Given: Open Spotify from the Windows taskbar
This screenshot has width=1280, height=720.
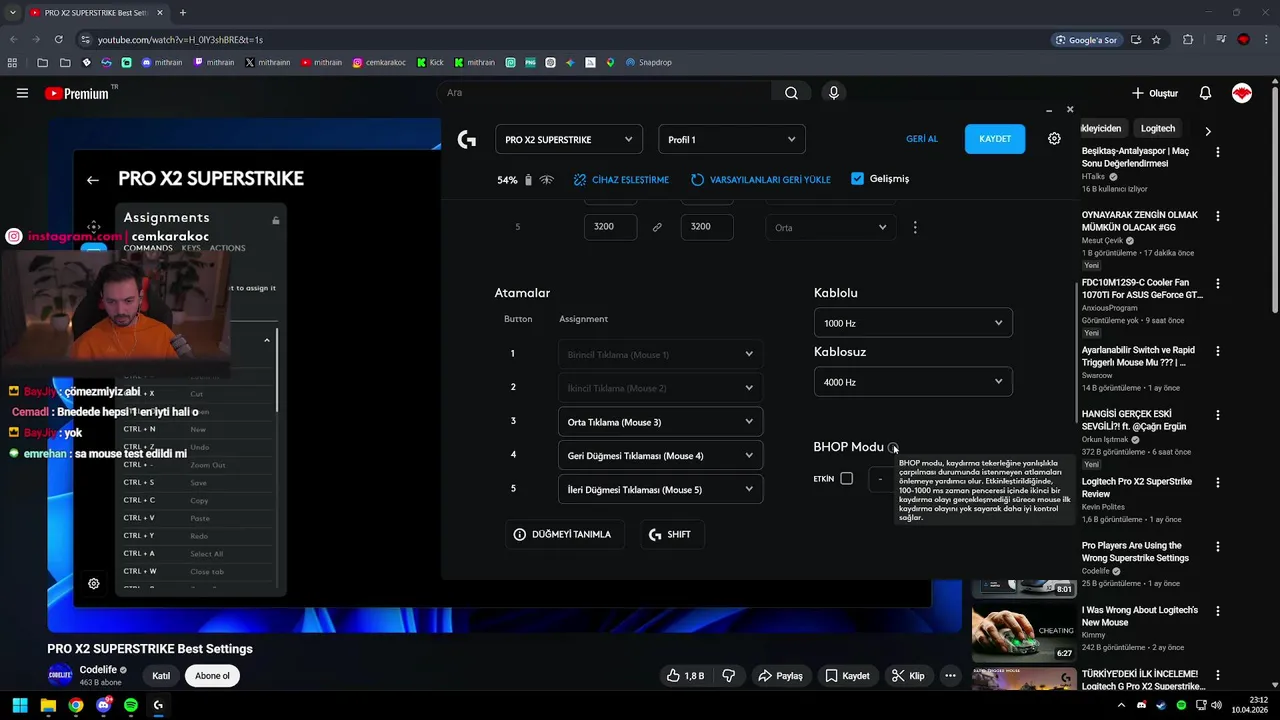Looking at the screenshot, I should point(131,705).
